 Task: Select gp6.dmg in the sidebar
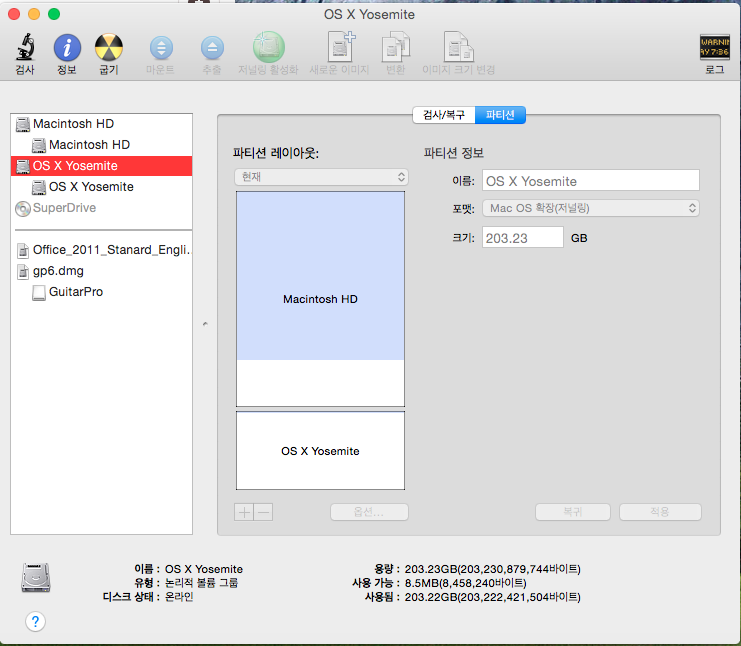(x=101, y=271)
